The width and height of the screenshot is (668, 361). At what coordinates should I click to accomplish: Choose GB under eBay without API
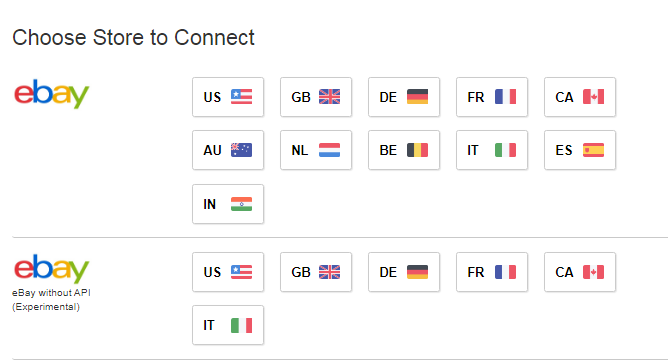pos(316,272)
